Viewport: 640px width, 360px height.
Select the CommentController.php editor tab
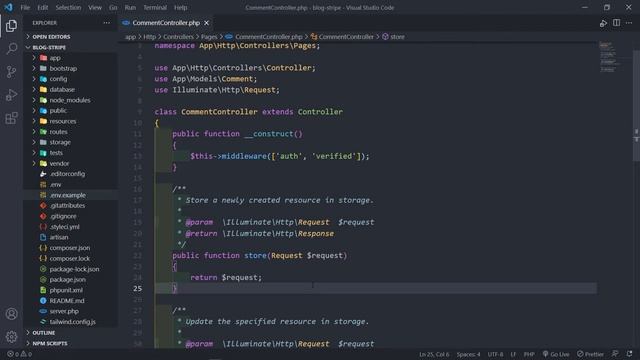click(x=166, y=23)
